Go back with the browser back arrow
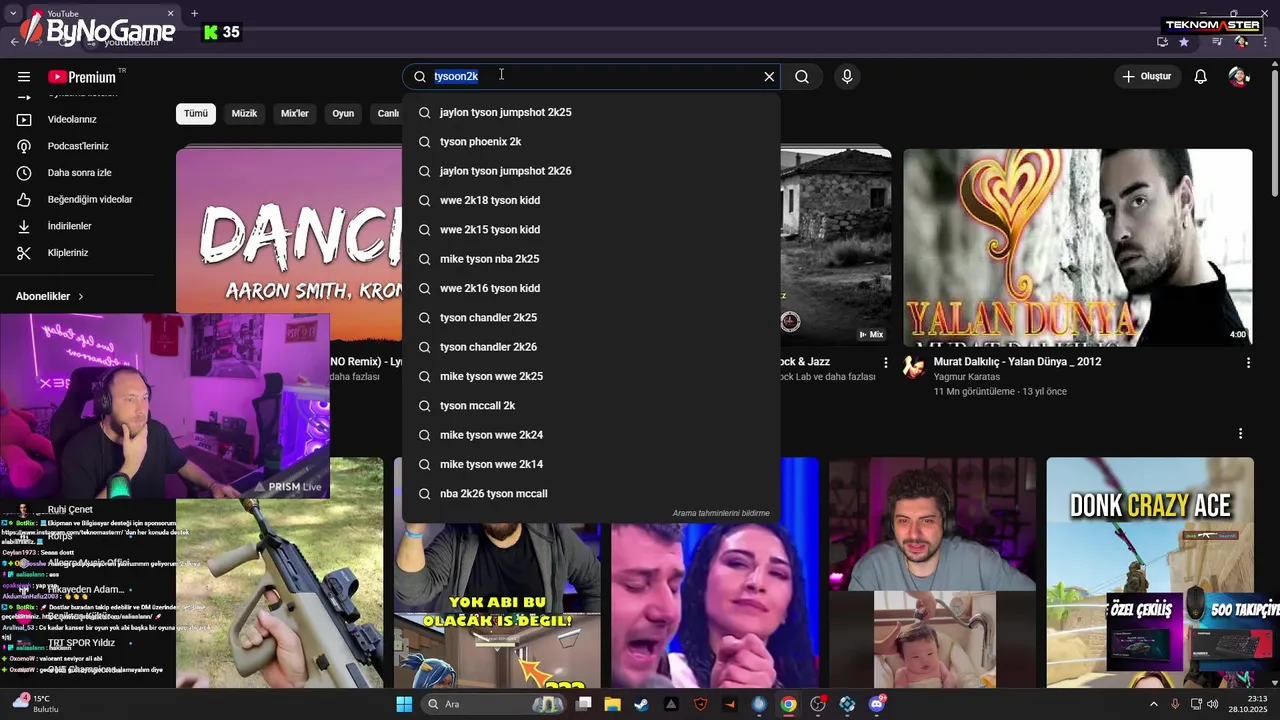The height and width of the screenshot is (720, 1280). pos(14,42)
